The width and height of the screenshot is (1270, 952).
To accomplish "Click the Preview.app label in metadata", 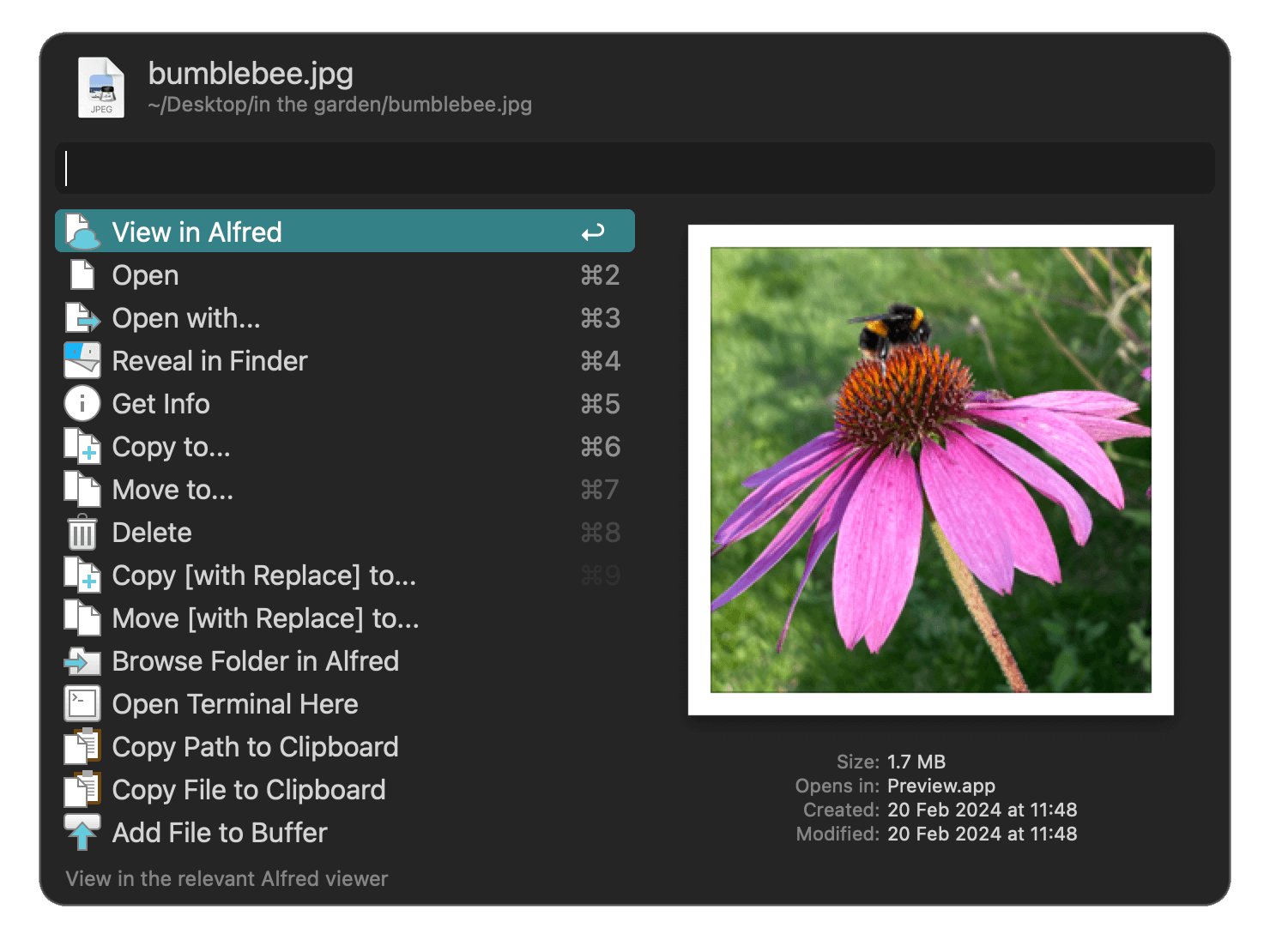I will pyautogui.click(x=940, y=785).
